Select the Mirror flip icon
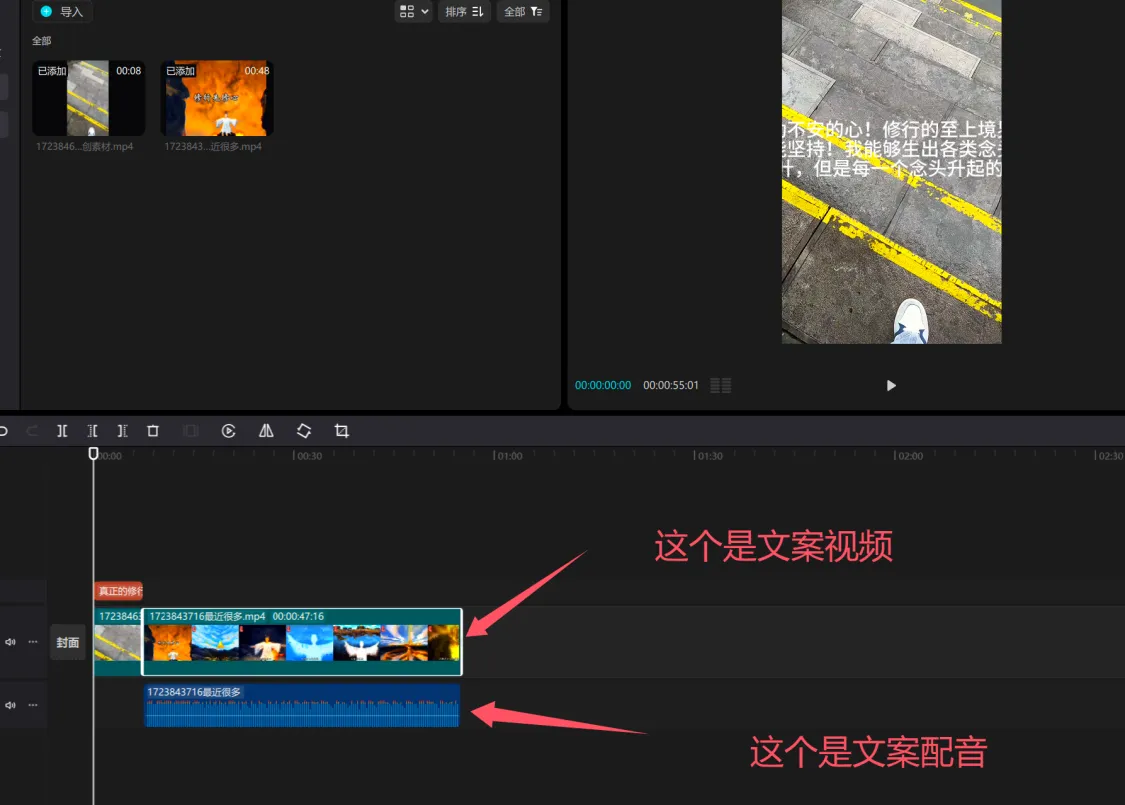 [x=266, y=431]
